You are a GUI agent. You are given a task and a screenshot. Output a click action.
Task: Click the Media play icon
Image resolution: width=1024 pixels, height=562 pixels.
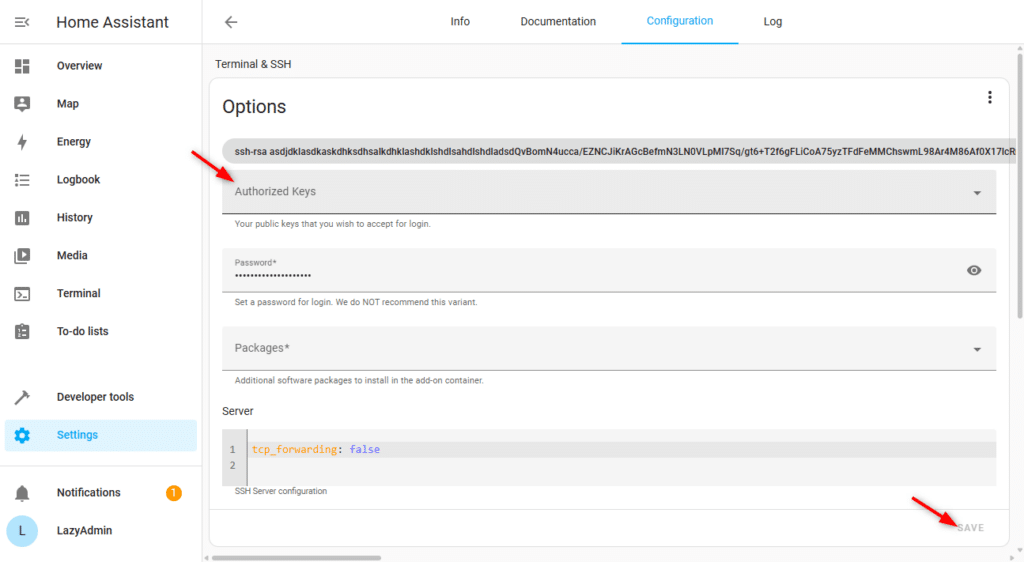click(22, 256)
